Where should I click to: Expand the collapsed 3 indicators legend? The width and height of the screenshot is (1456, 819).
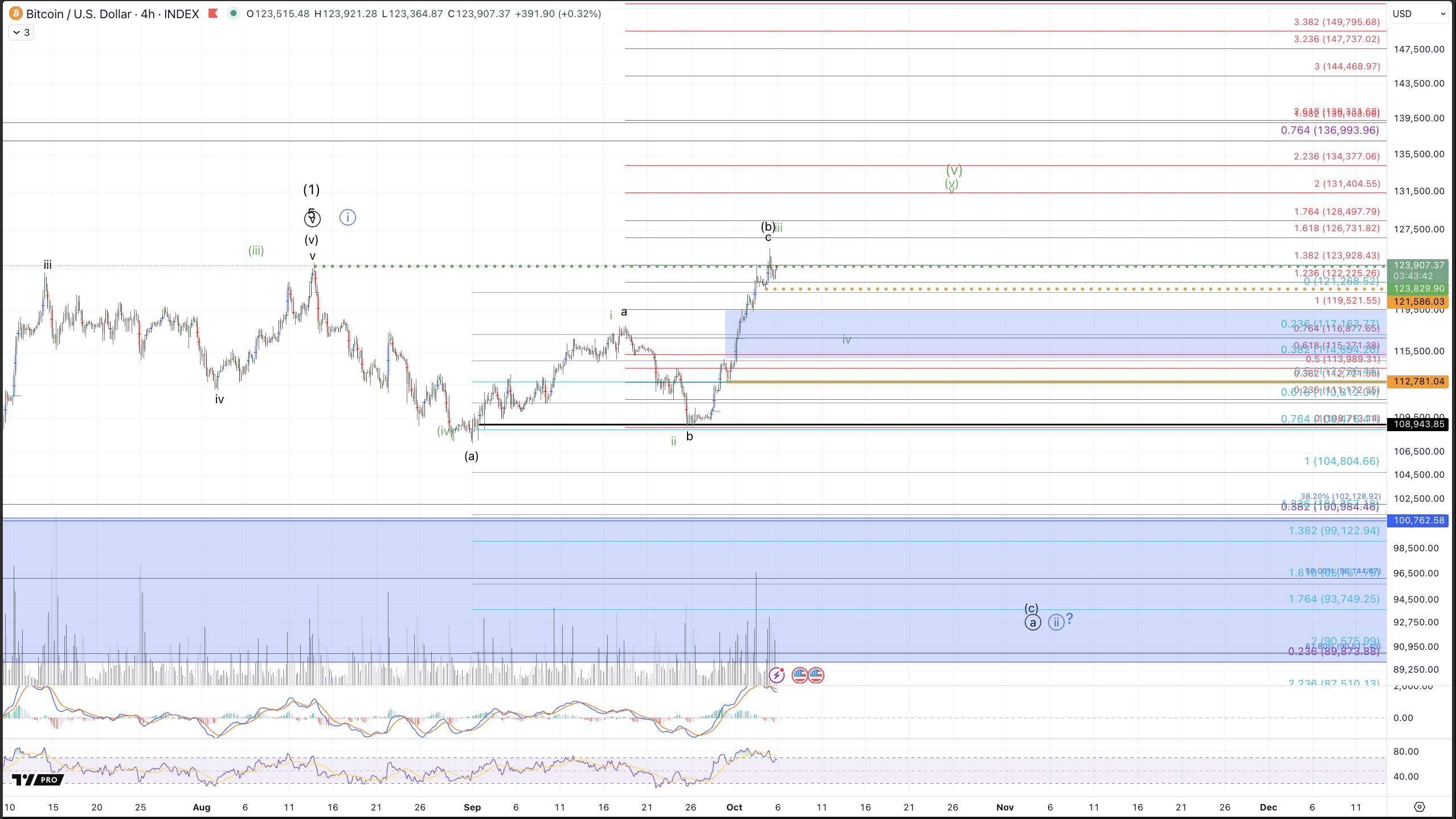[x=21, y=32]
